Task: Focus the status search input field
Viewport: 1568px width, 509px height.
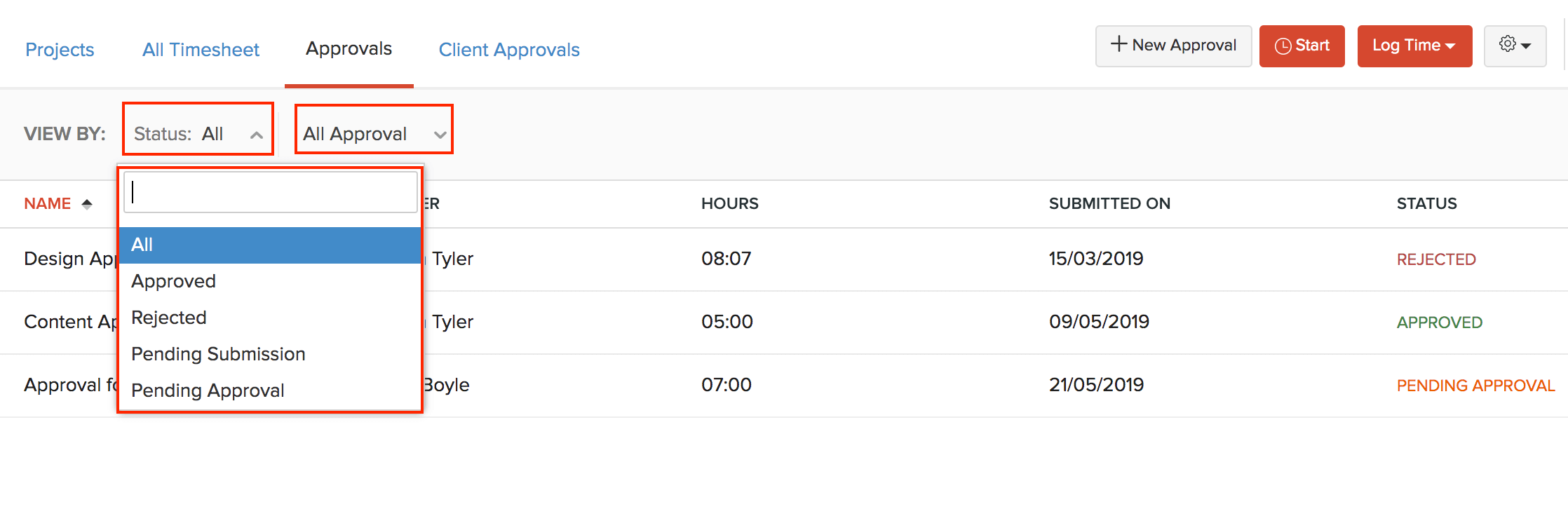Action: point(271,192)
